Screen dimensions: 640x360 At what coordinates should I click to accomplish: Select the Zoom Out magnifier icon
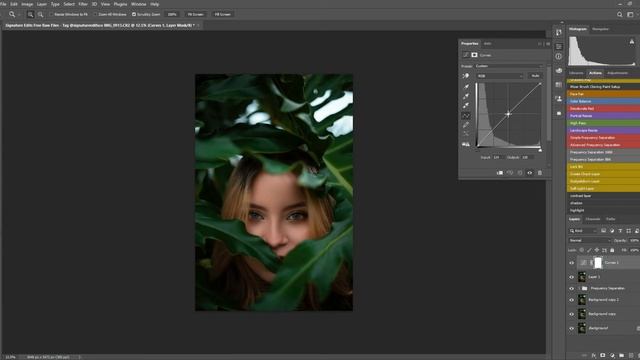point(40,14)
